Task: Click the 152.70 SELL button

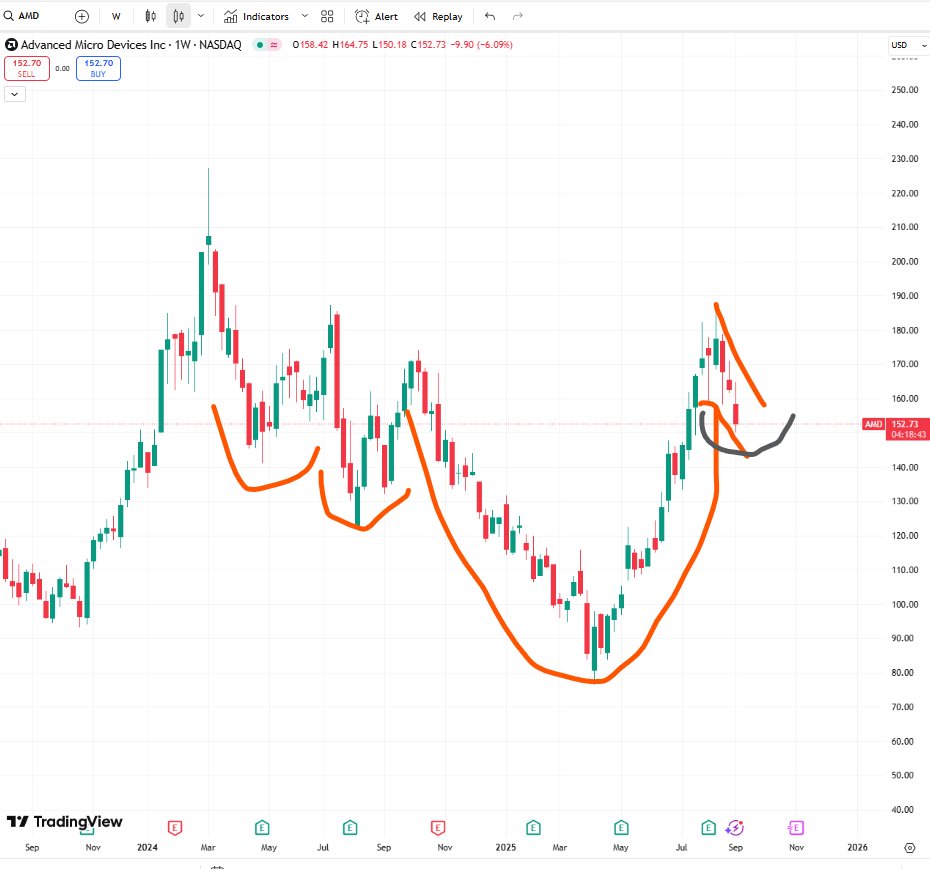Action: pyautogui.click(x=27, y=68)
